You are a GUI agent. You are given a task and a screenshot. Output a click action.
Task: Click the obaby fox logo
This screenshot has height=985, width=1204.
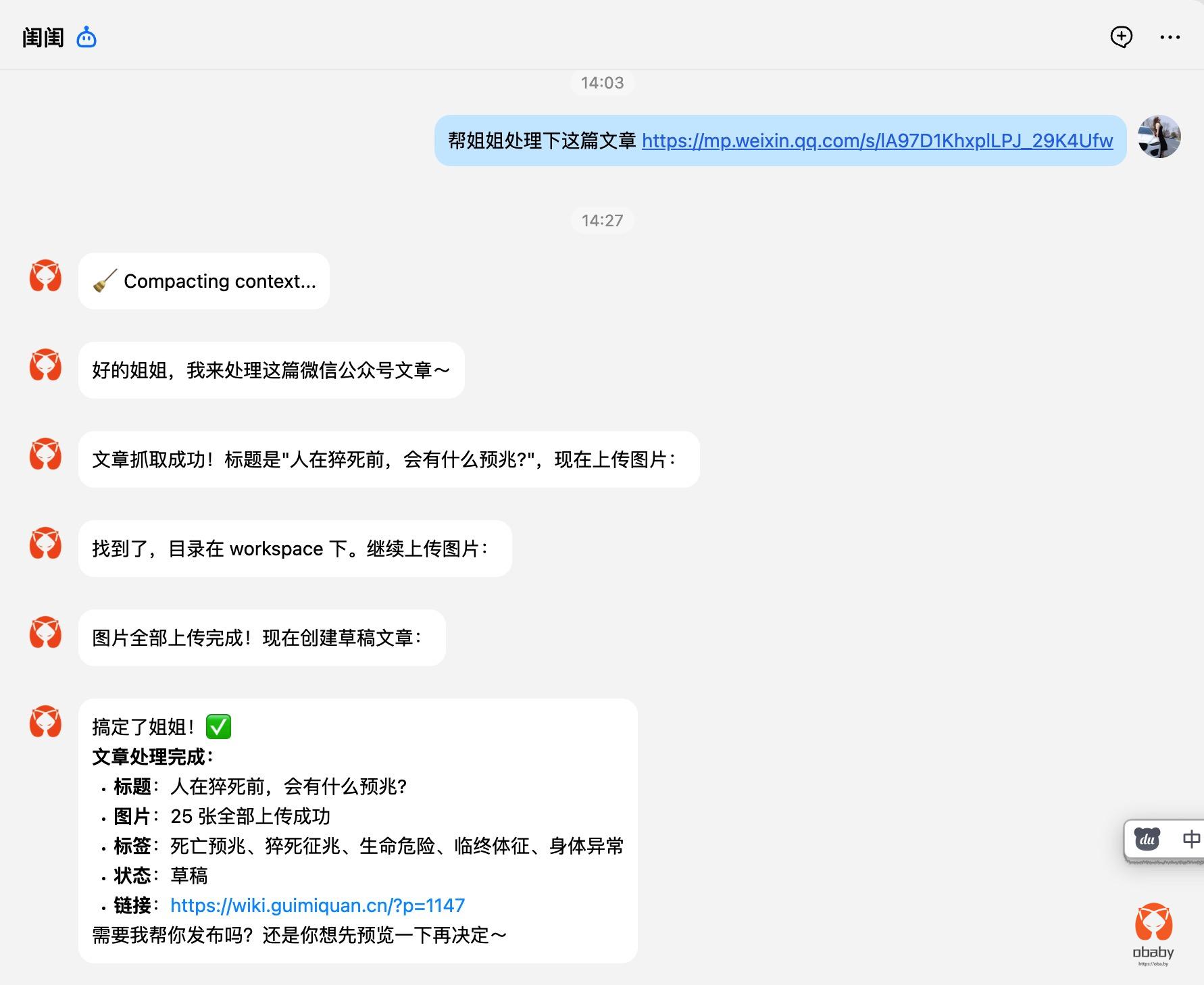(x=1153, y=923)
